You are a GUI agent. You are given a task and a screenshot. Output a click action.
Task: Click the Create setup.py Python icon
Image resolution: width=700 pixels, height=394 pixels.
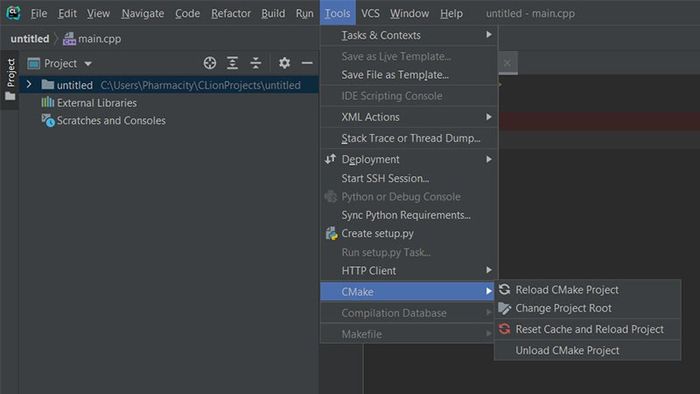tap(331, 233)
